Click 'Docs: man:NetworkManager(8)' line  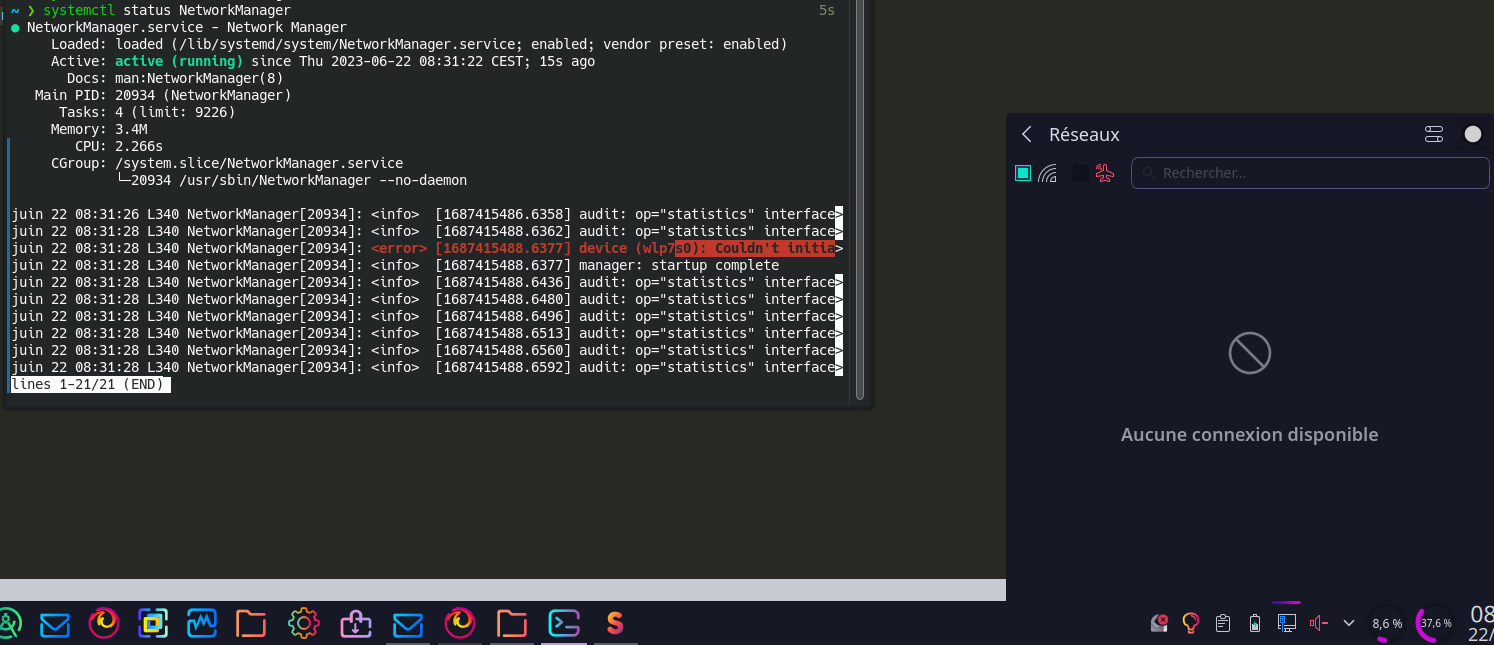pyautogui.click(x=175, y=78)
